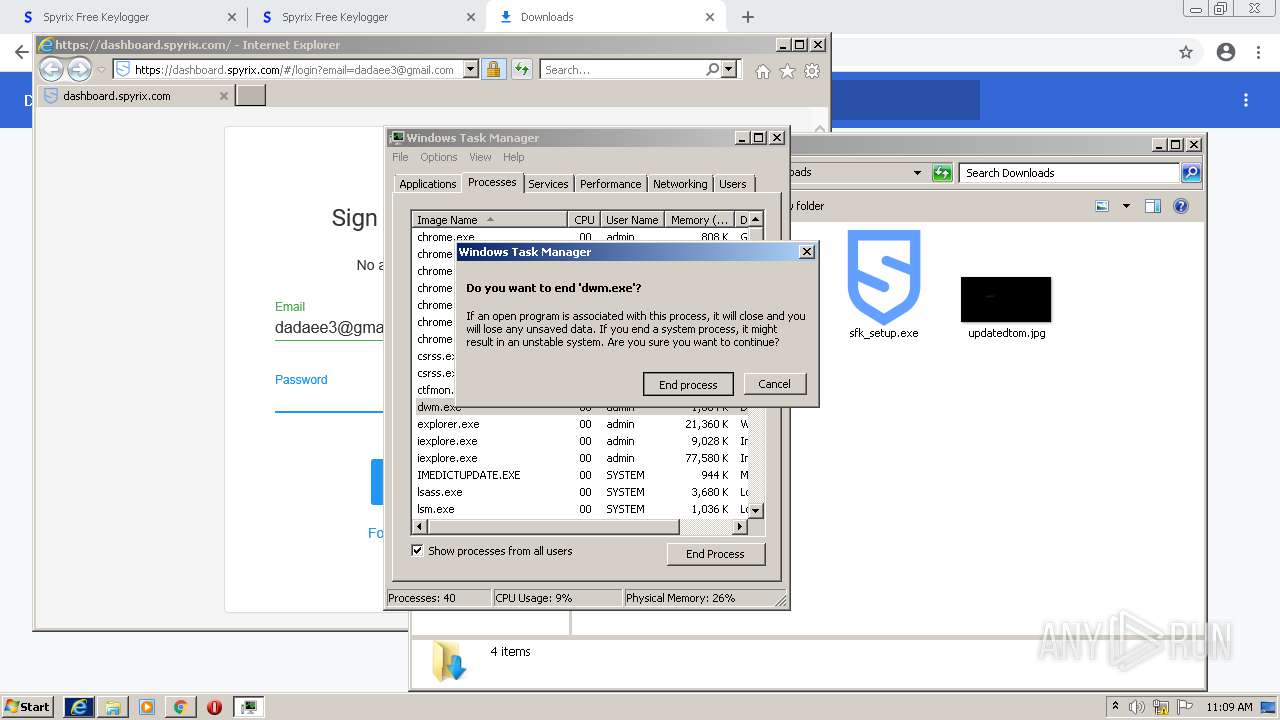Image resolution: width=1280 pixels, height=720 pixels.
Task: Click Chrome bookmark star icon
Action: coord(1186,52)
